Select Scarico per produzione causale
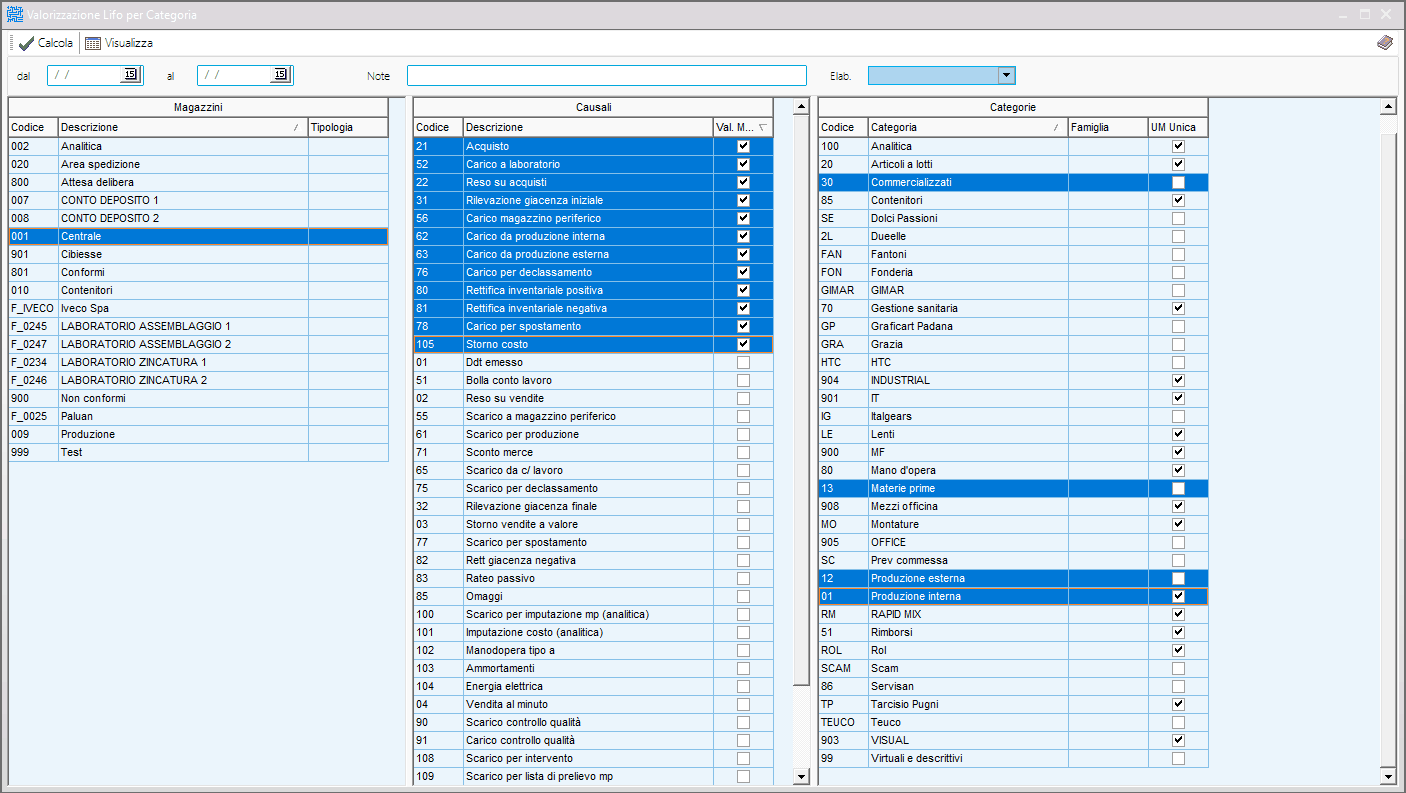Viewport: 1406px width, 793px height. [593, 434]
